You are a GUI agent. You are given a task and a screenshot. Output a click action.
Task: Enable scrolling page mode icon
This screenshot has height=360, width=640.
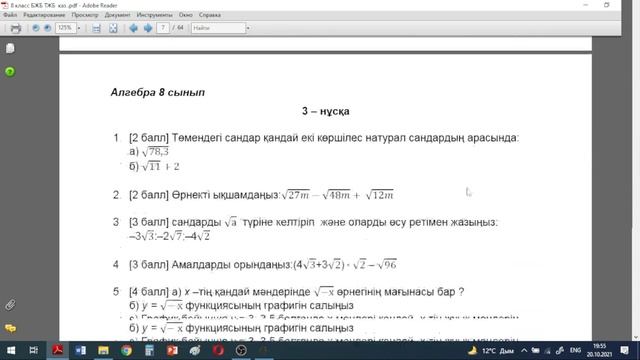96,28
